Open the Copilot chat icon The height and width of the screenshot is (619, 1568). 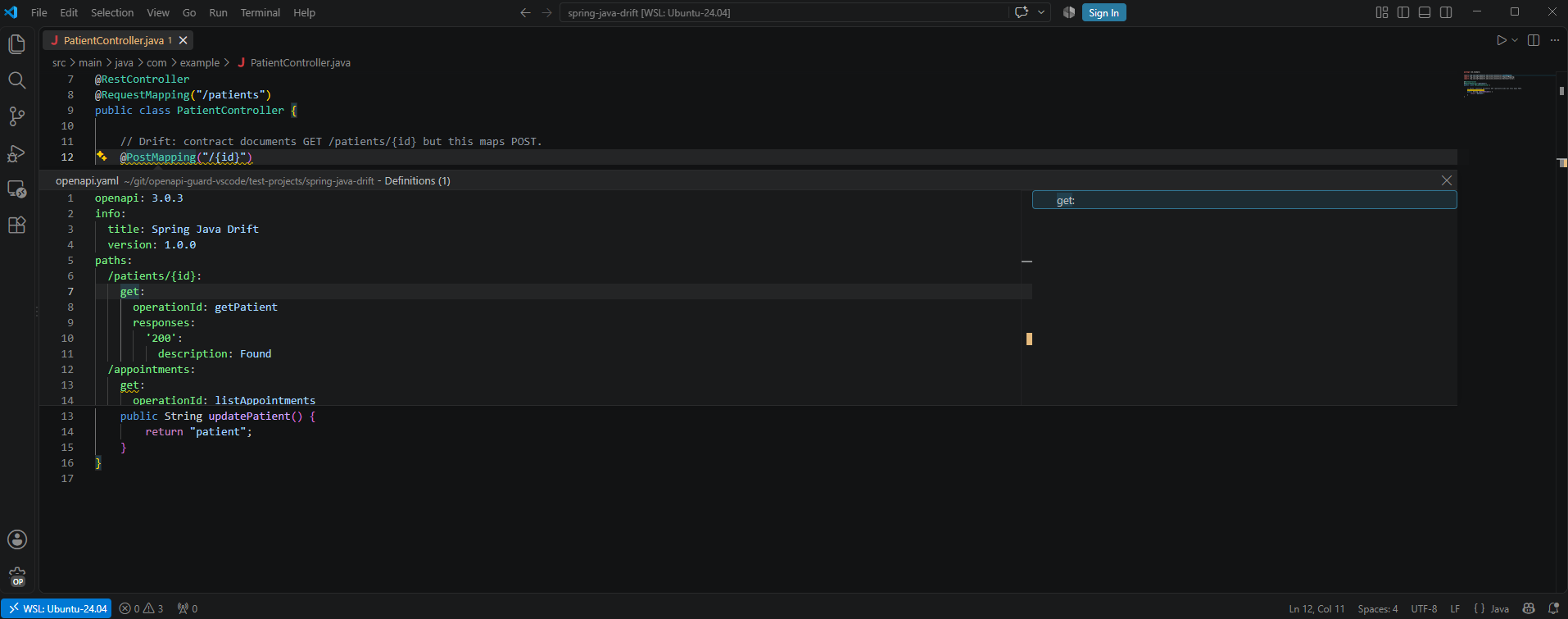click(x=1022, y=12)
